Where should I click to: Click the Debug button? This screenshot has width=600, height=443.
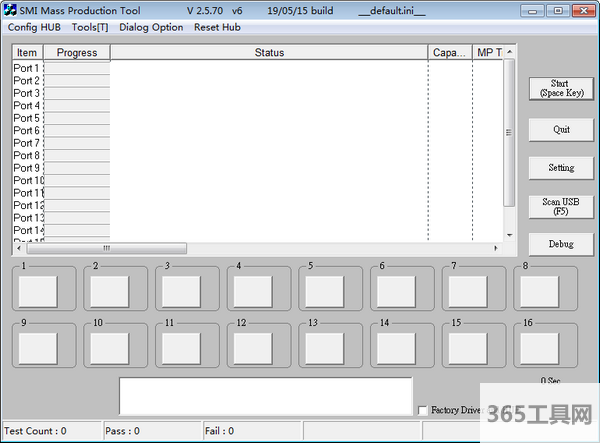click(561, 244)
